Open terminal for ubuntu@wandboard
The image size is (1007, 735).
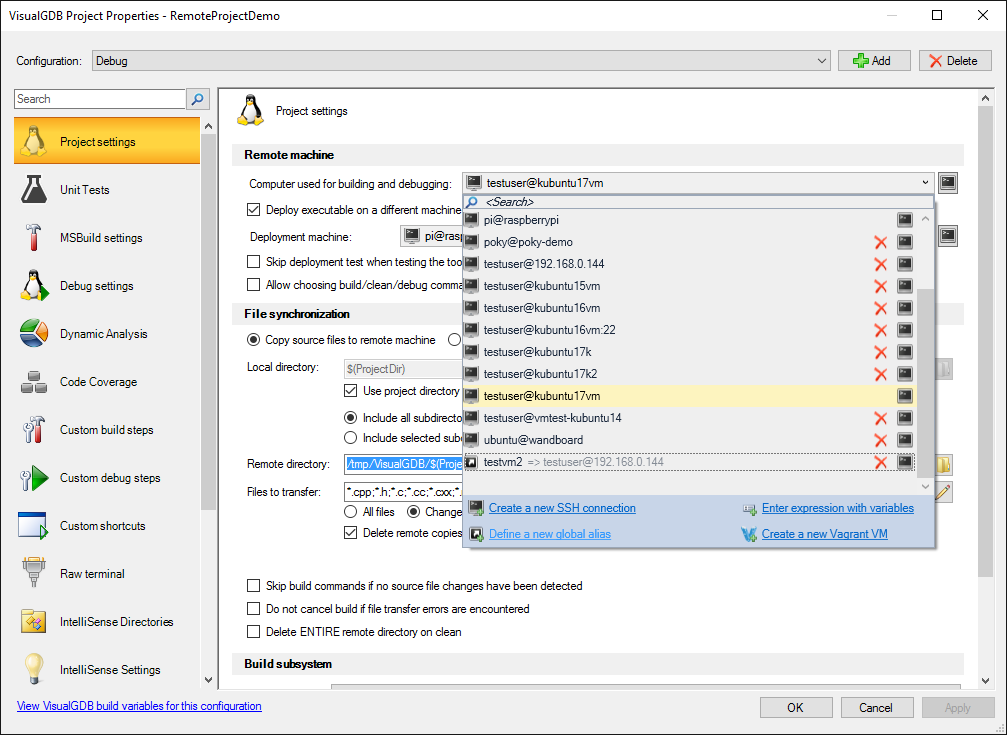[x=904, y=440]
